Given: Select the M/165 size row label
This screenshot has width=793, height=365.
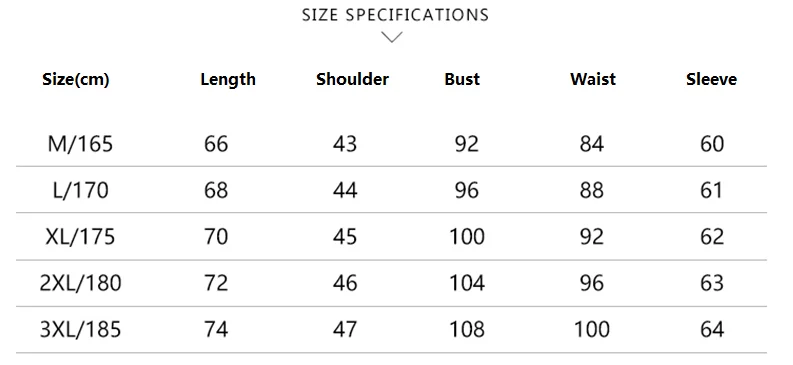Looking at the screenshot, I should pos(80,144).
